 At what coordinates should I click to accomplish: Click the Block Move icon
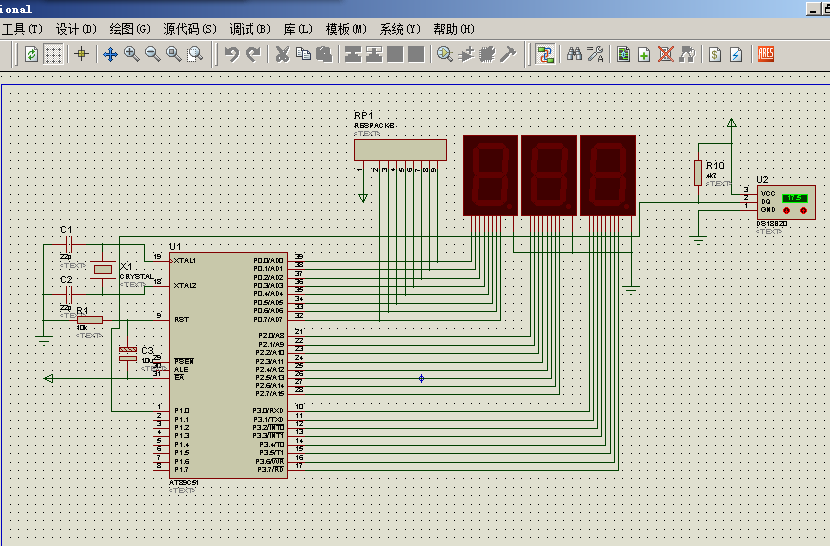[374, 54]
